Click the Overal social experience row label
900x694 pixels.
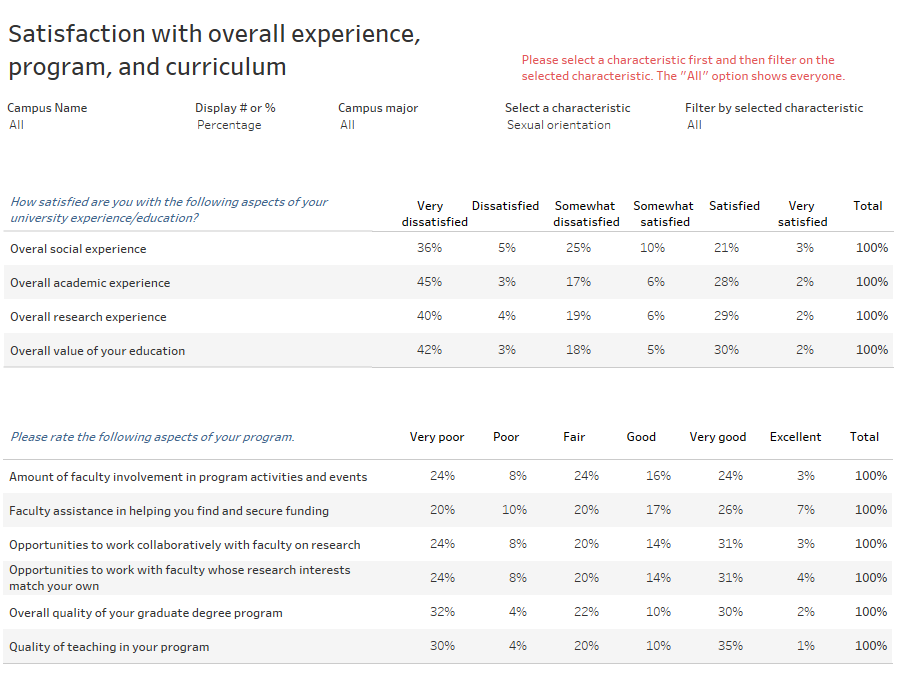click(78, 249)
